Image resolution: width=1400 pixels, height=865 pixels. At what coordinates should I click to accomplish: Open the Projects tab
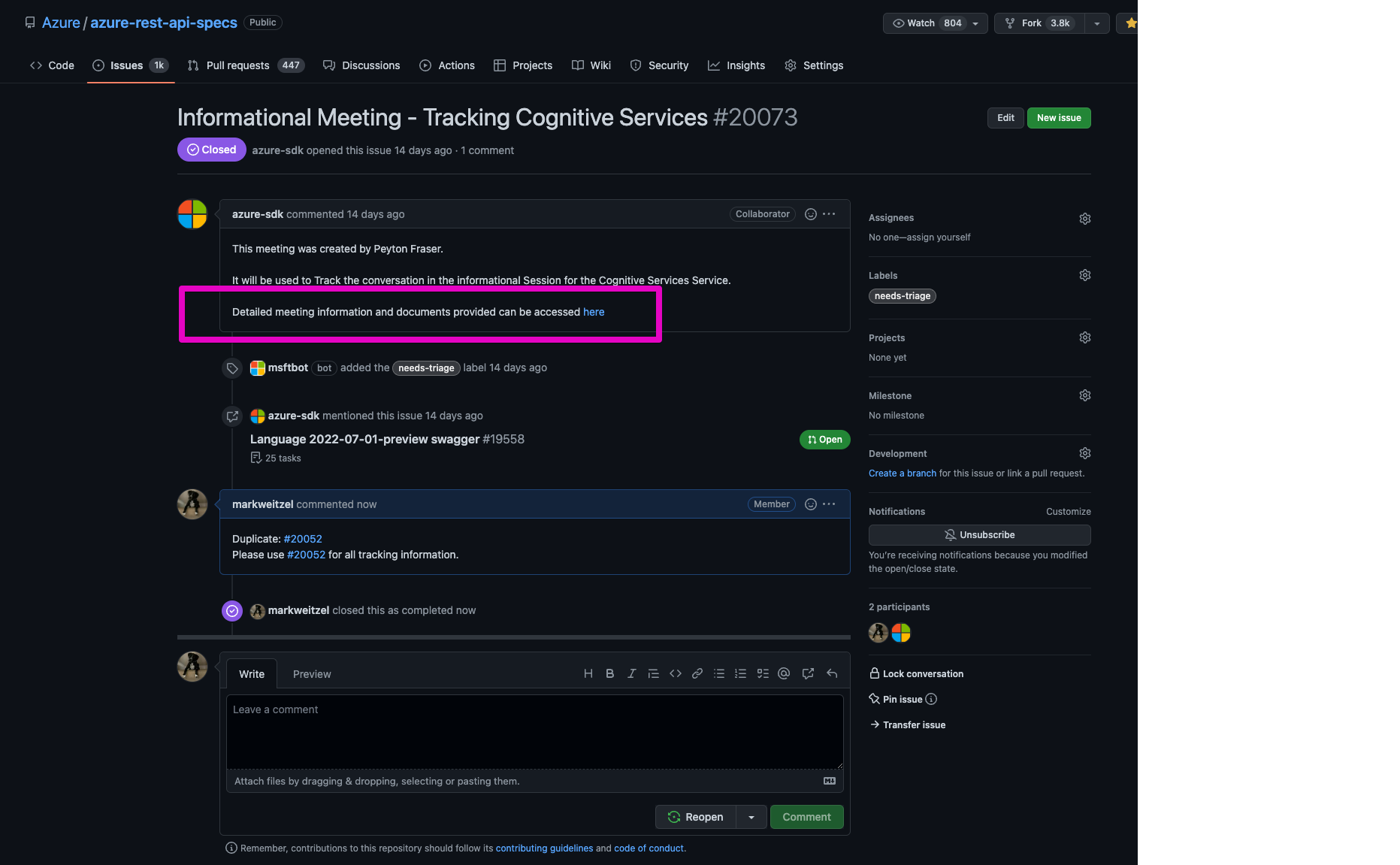pos(523,65)
